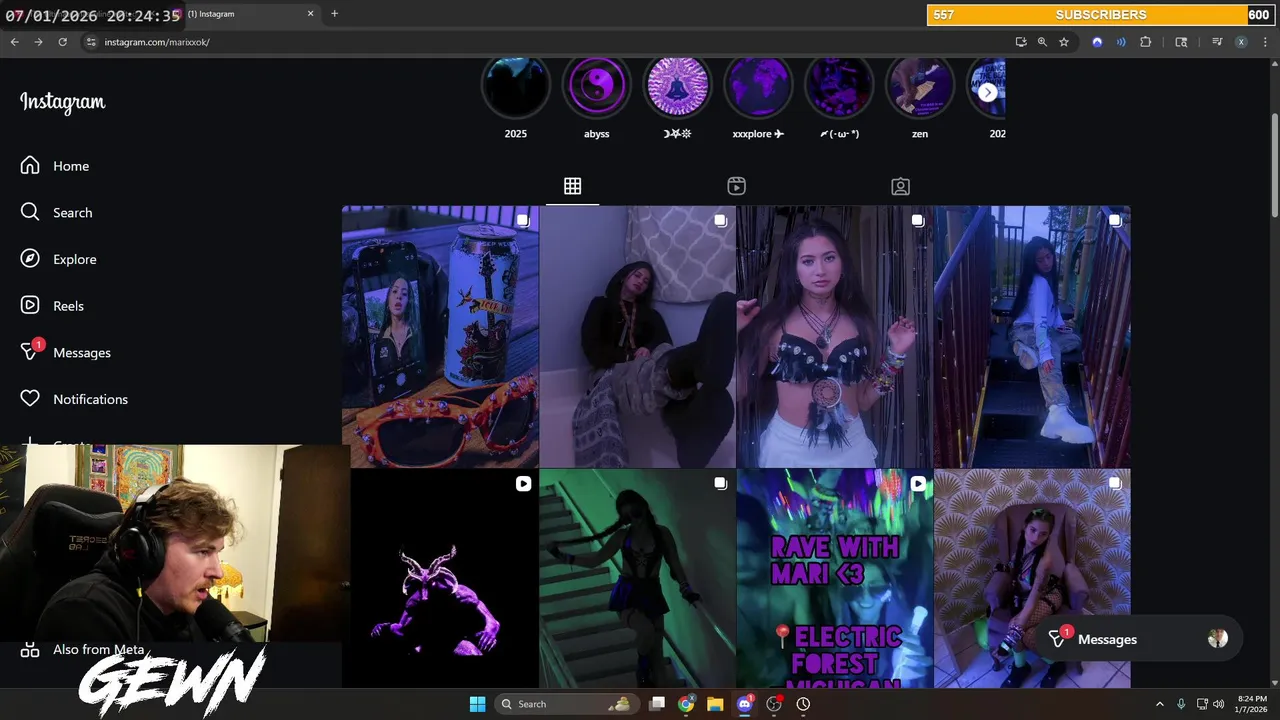Viewport: 1280px width, 720px height.
Task: Open the 'RAVE WITH MARI' reel
Action: (835, 579)
